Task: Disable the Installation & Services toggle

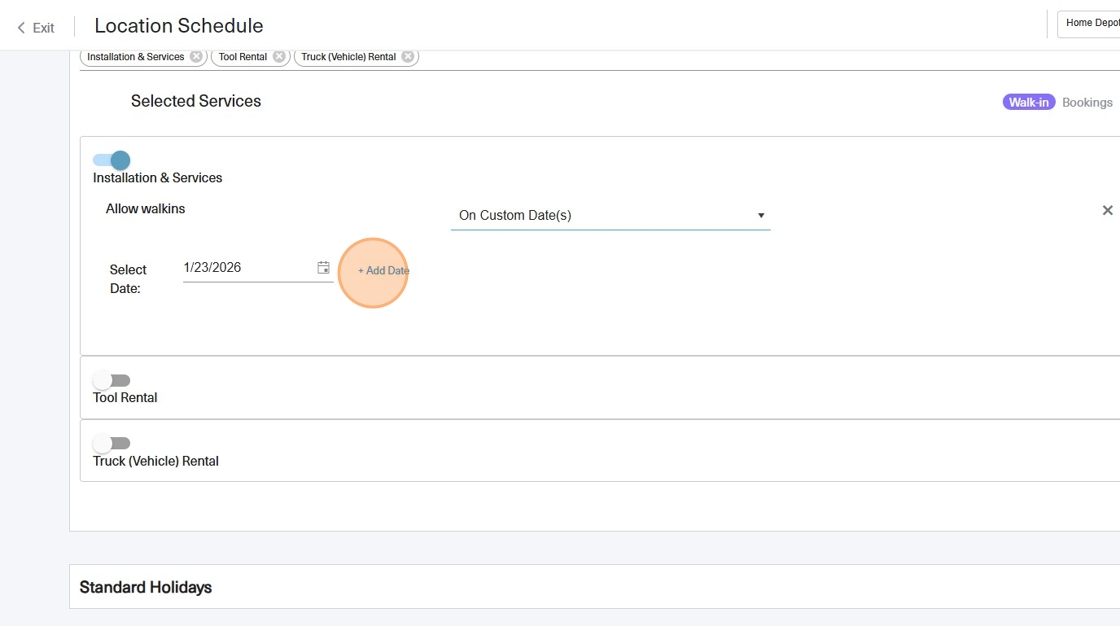Action: [x=112, y=160]
